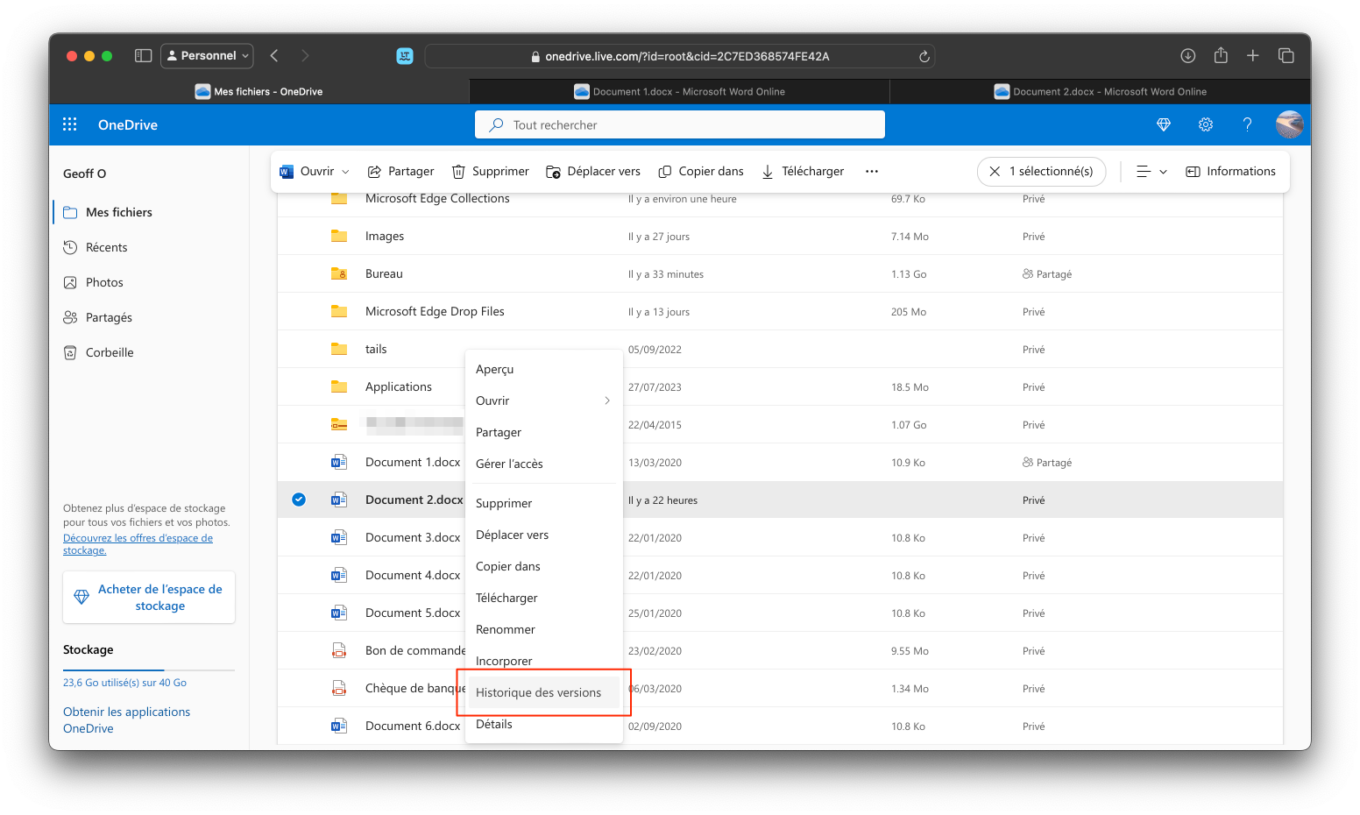Viewport: 1360px width, 815px height.
Task: Open the OneDrive app launcher grid
Action: 70,125
